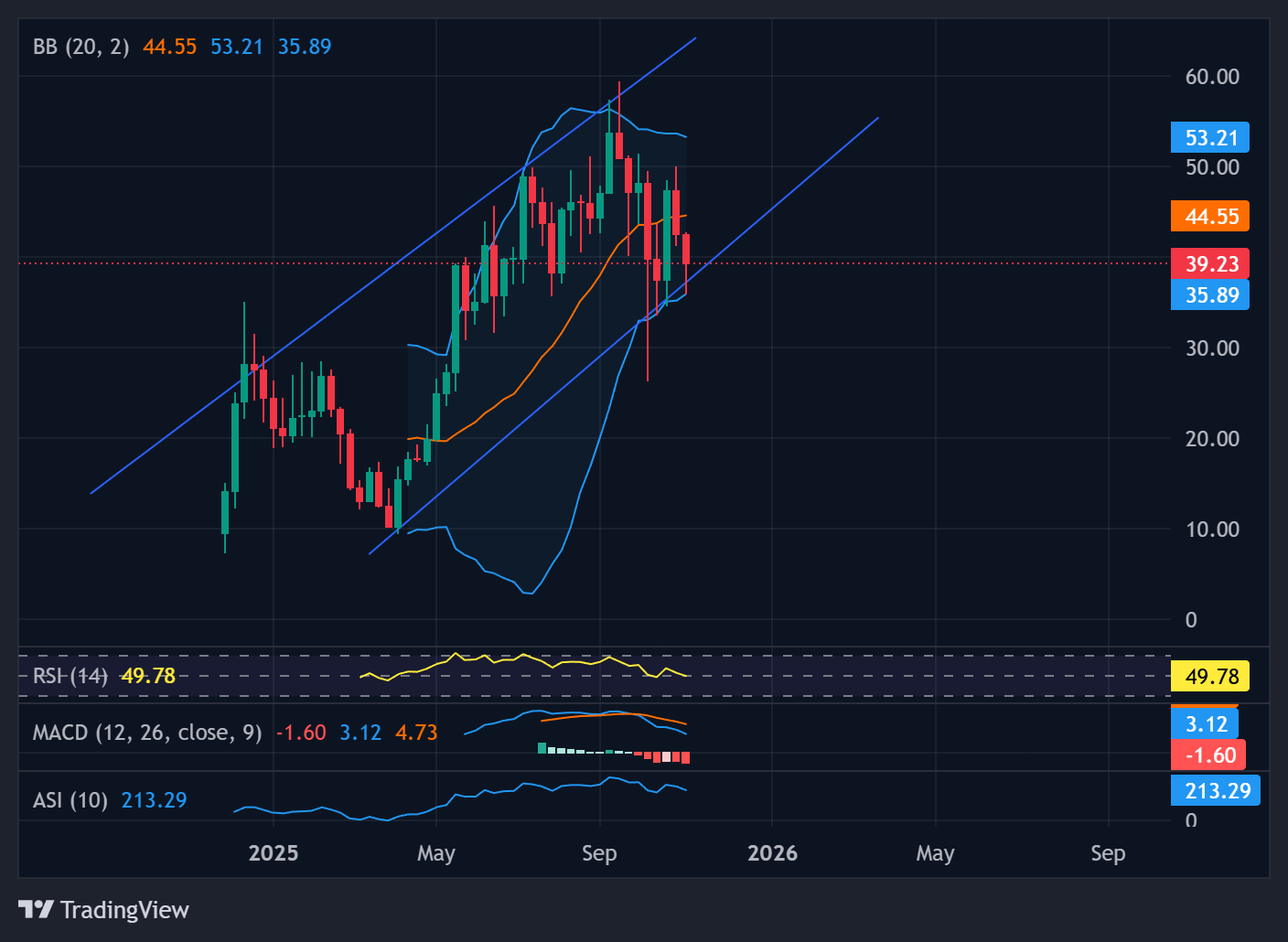This screenshot has width=1288, height=942.
Task: Click the 3.12 MACD signal value label
Action: (1206, 723)
